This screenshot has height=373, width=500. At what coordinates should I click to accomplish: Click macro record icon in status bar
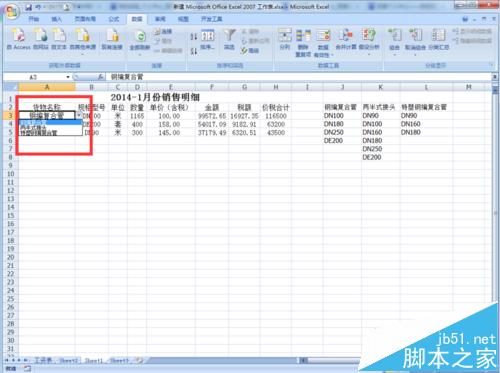tap(27, 368)
